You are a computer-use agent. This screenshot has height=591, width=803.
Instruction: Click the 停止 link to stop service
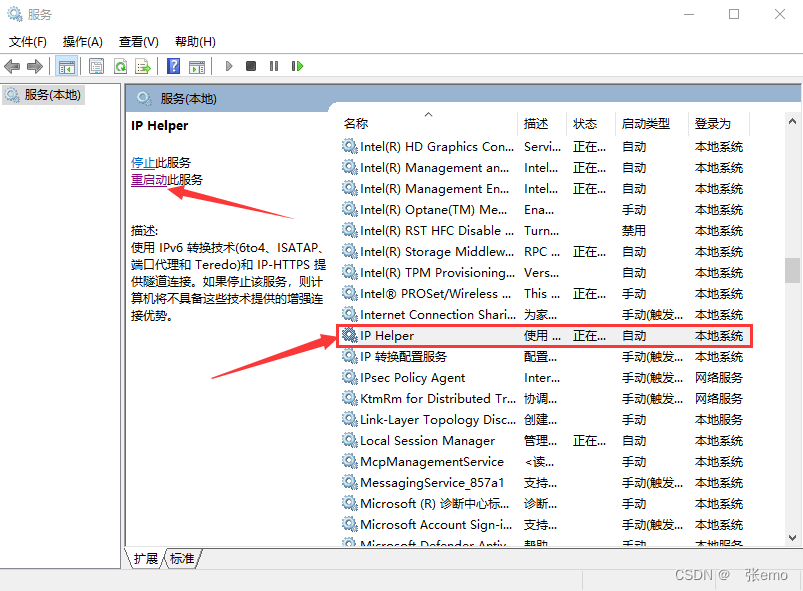click(143, 163)
